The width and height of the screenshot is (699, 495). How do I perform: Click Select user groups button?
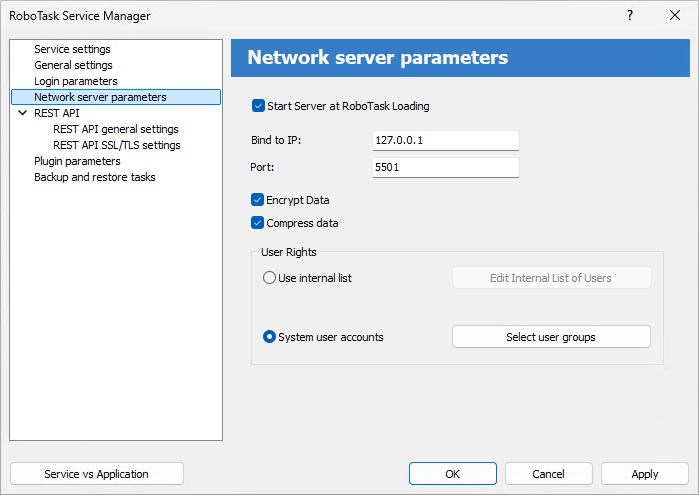pyautogui.click(x=551, y=337)
